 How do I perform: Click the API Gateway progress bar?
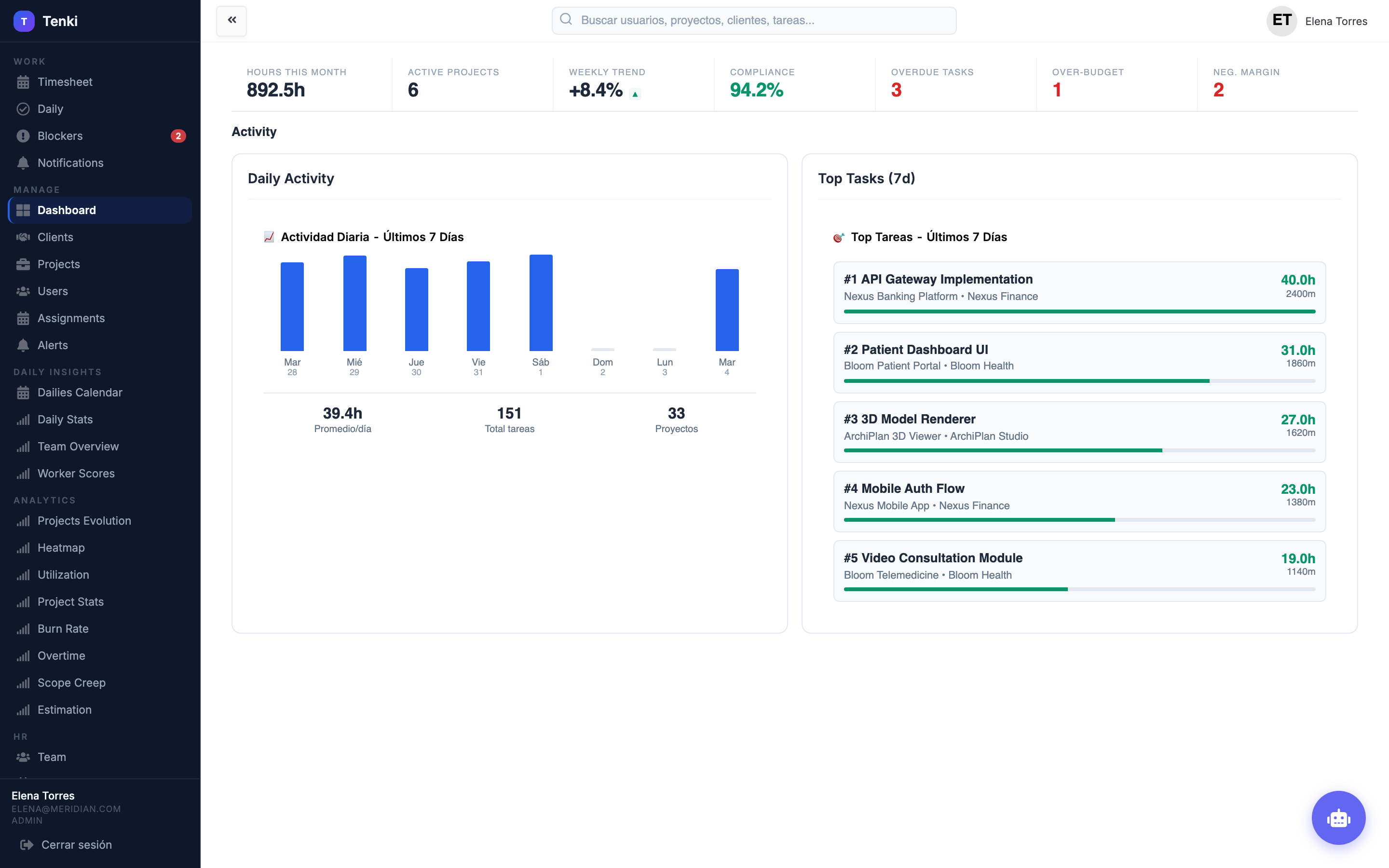pyautogui.click(x=1079, y=311)
